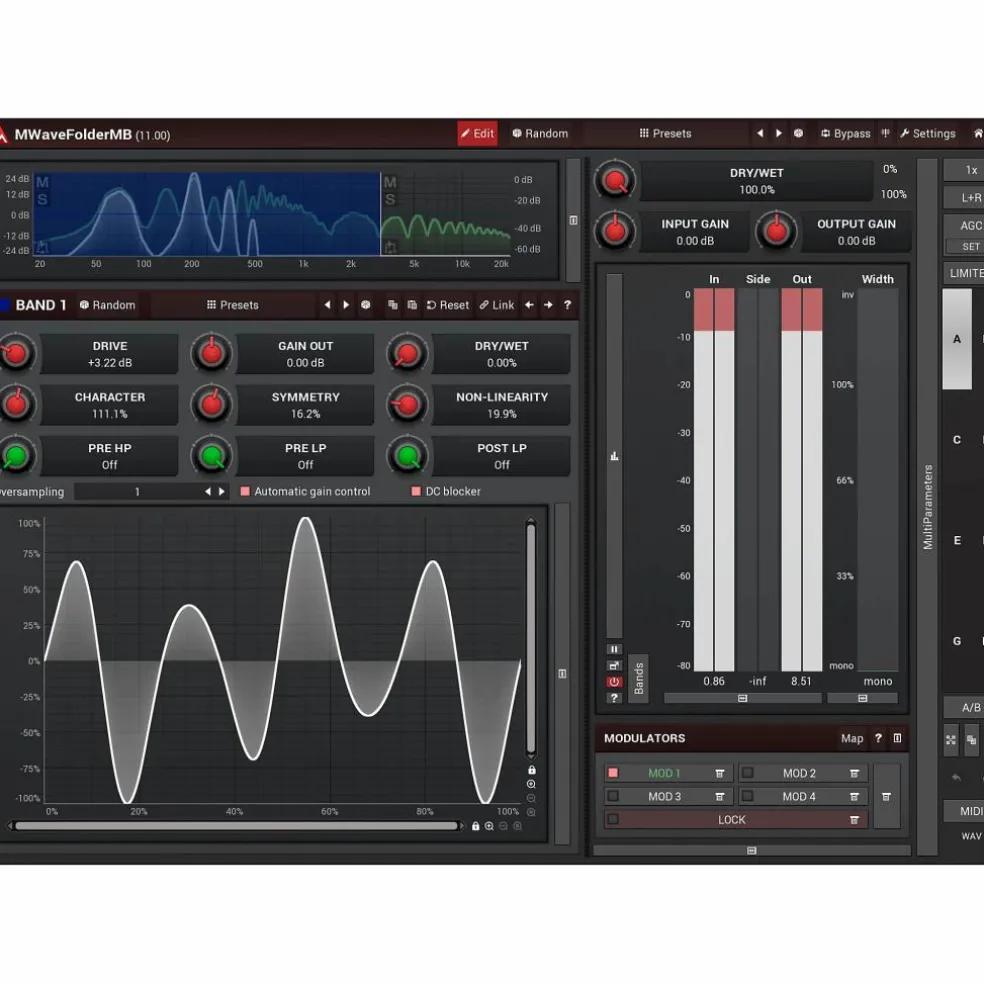Image resolution: width=984 pixels, height=984 pixels.
Task: Click the main DRY/WET knob
Action: [x=615, y=181]
